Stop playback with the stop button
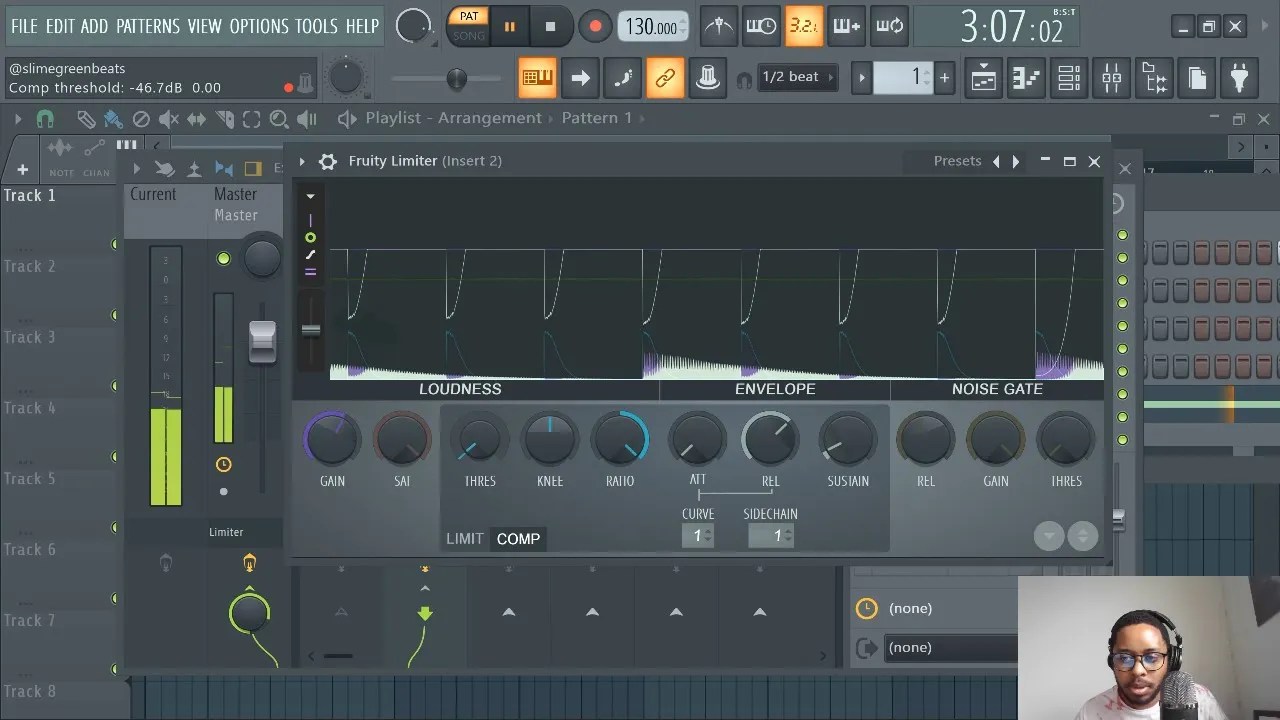The width and height of the screenshot is (1280, 720). 550,27
